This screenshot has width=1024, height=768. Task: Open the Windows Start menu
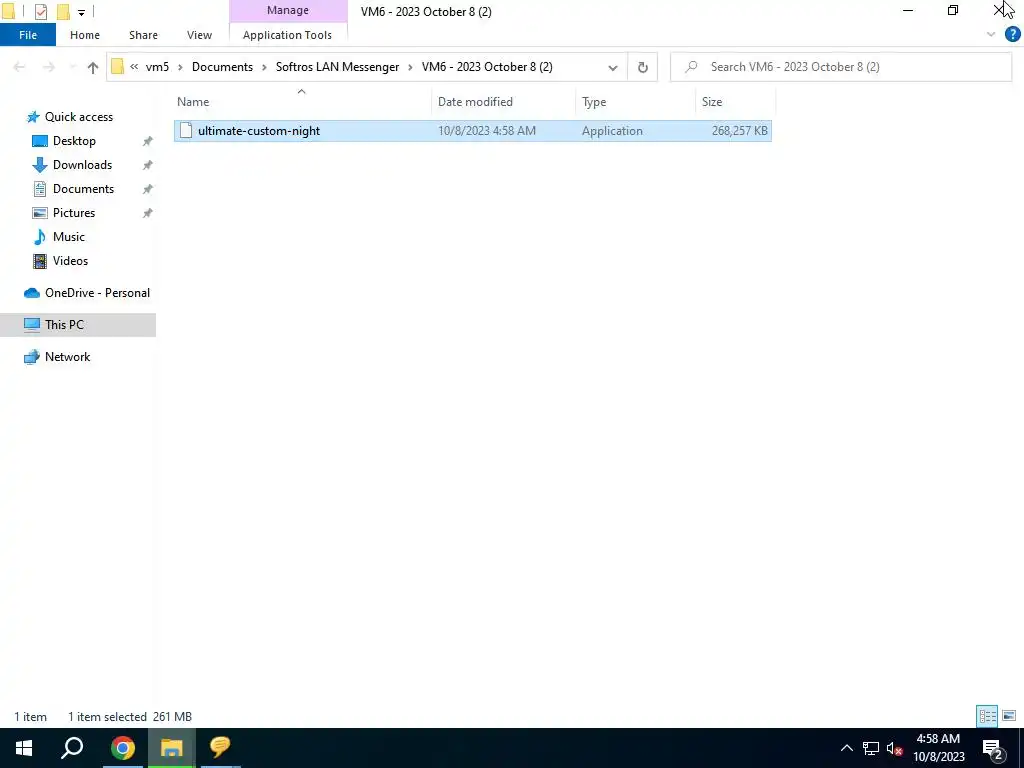[x=24, y=748]
